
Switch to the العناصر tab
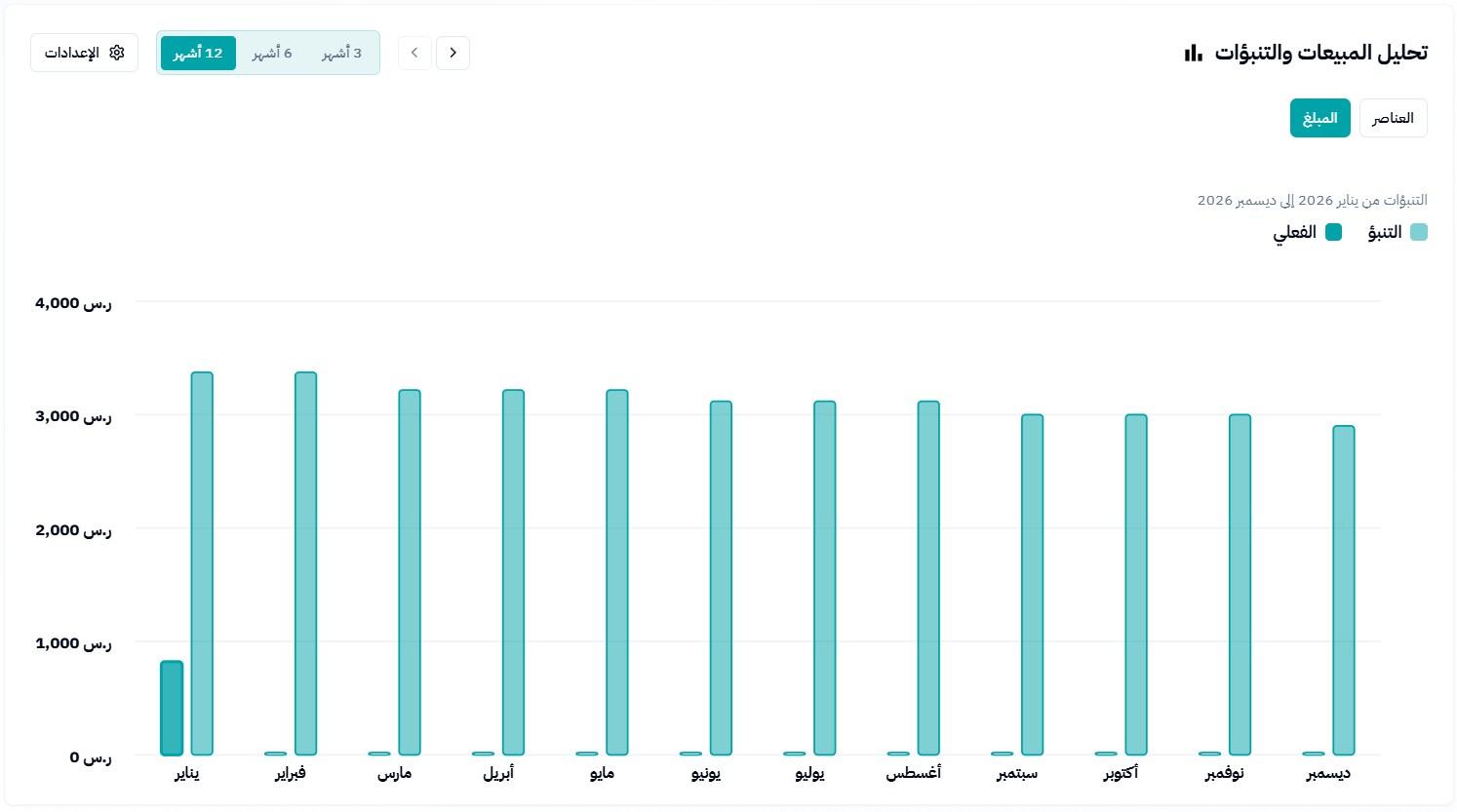(x=1393, y=118)
